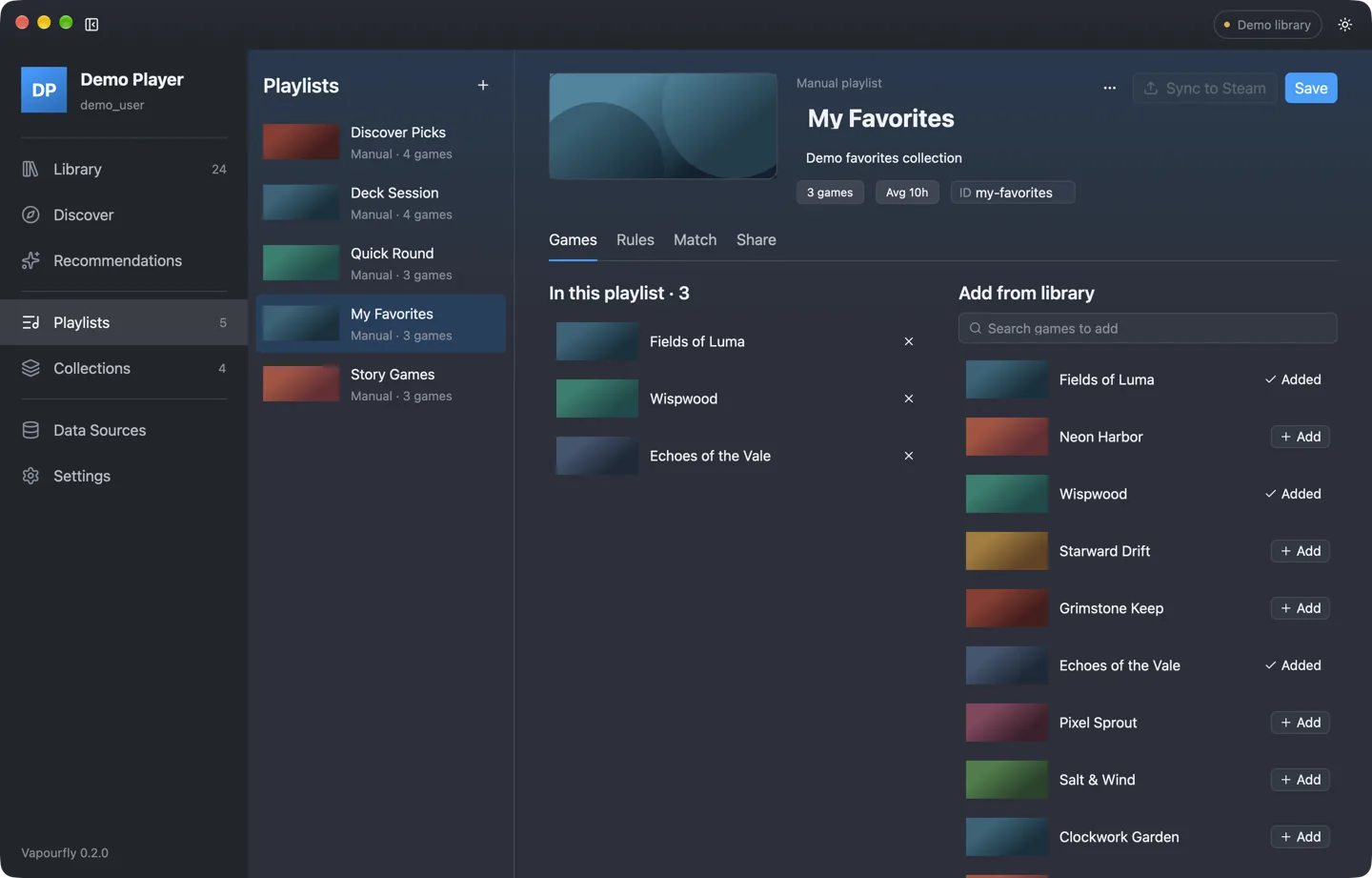Open Collections in the sidebar
The width and height of the screenshot is (1372, 878).
click(124, 368)
